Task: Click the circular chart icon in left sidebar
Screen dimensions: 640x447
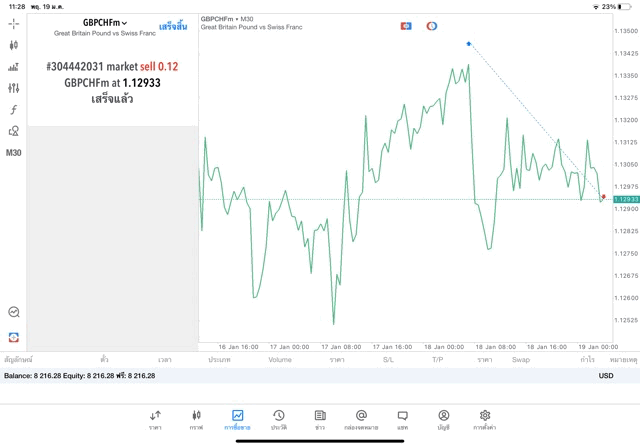Action: coord(13,312)
